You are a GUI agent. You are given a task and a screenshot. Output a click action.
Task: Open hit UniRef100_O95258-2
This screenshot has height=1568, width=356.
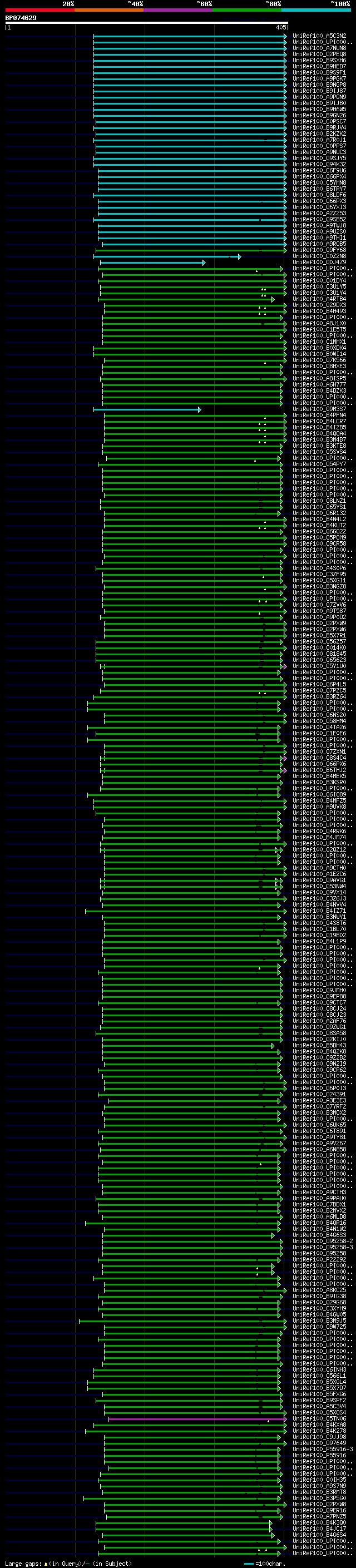323,1241
